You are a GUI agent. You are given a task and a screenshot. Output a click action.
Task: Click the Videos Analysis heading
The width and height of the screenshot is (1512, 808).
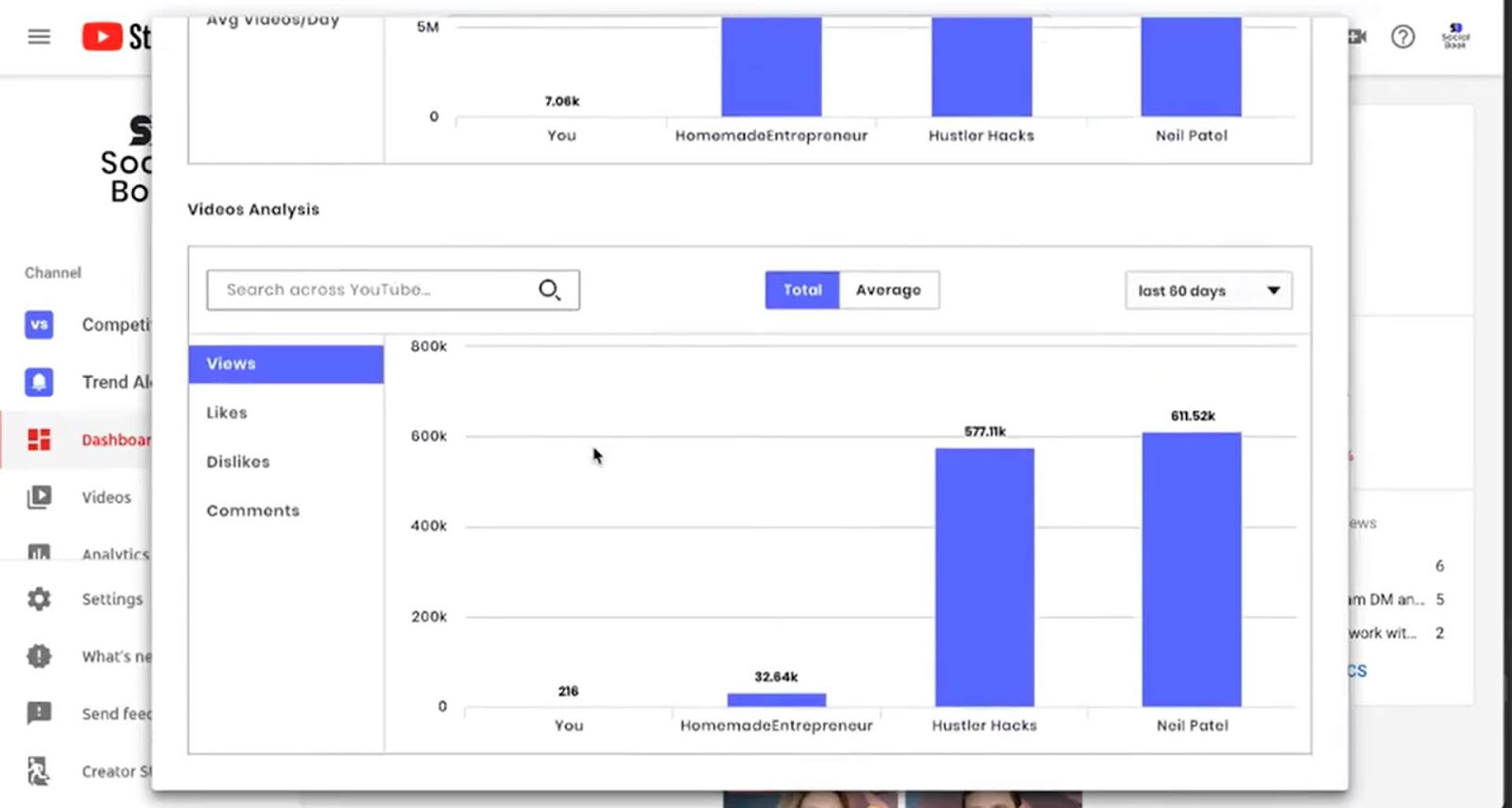point(253,210)
